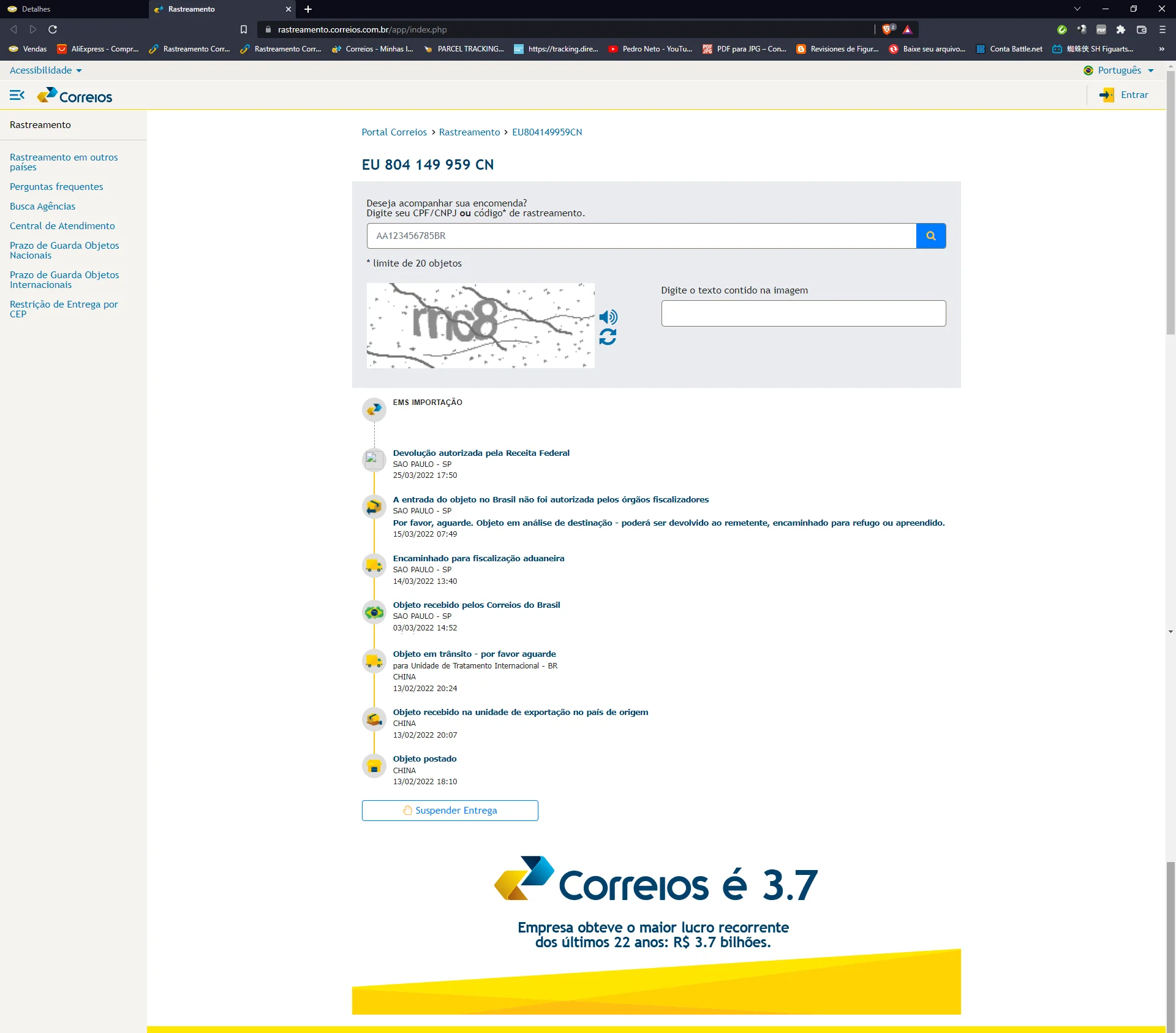Play the captcha audio speaker icon

pos(608,317)
